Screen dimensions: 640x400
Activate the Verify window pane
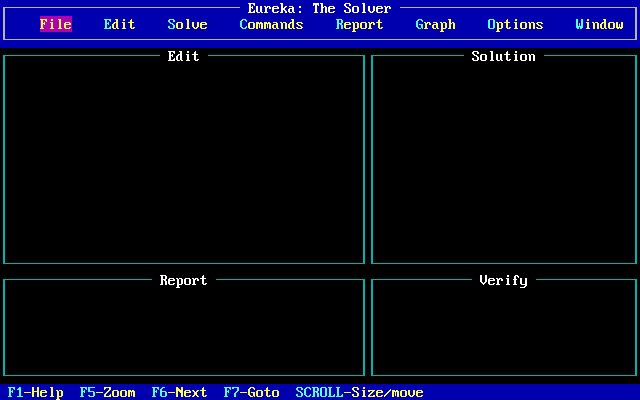(504, 327)
